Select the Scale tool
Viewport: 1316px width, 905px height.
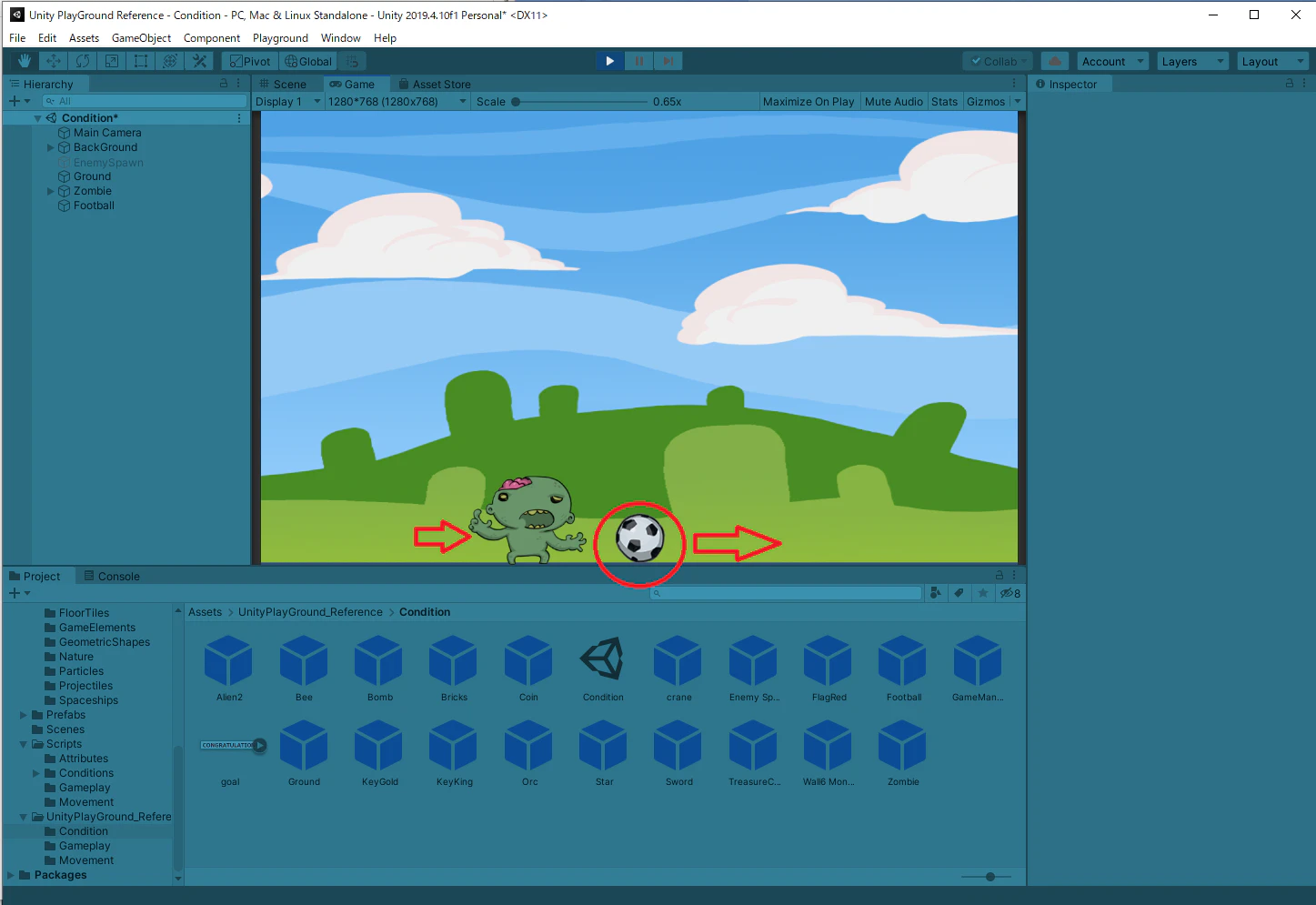112,61
